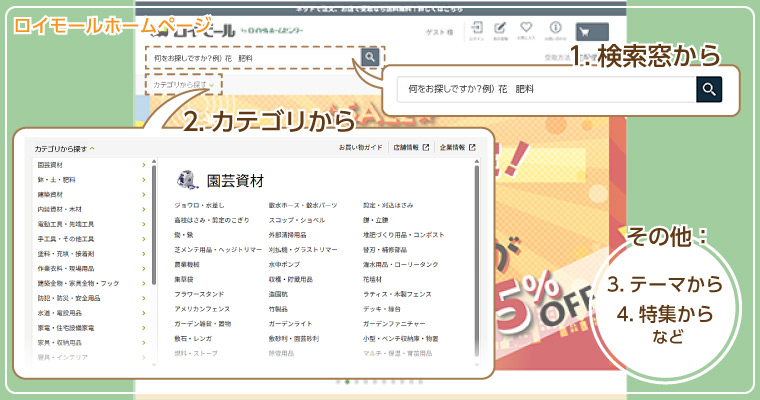Click the search magnifier in the website header

pyautogui.click(x=370, y=57)
